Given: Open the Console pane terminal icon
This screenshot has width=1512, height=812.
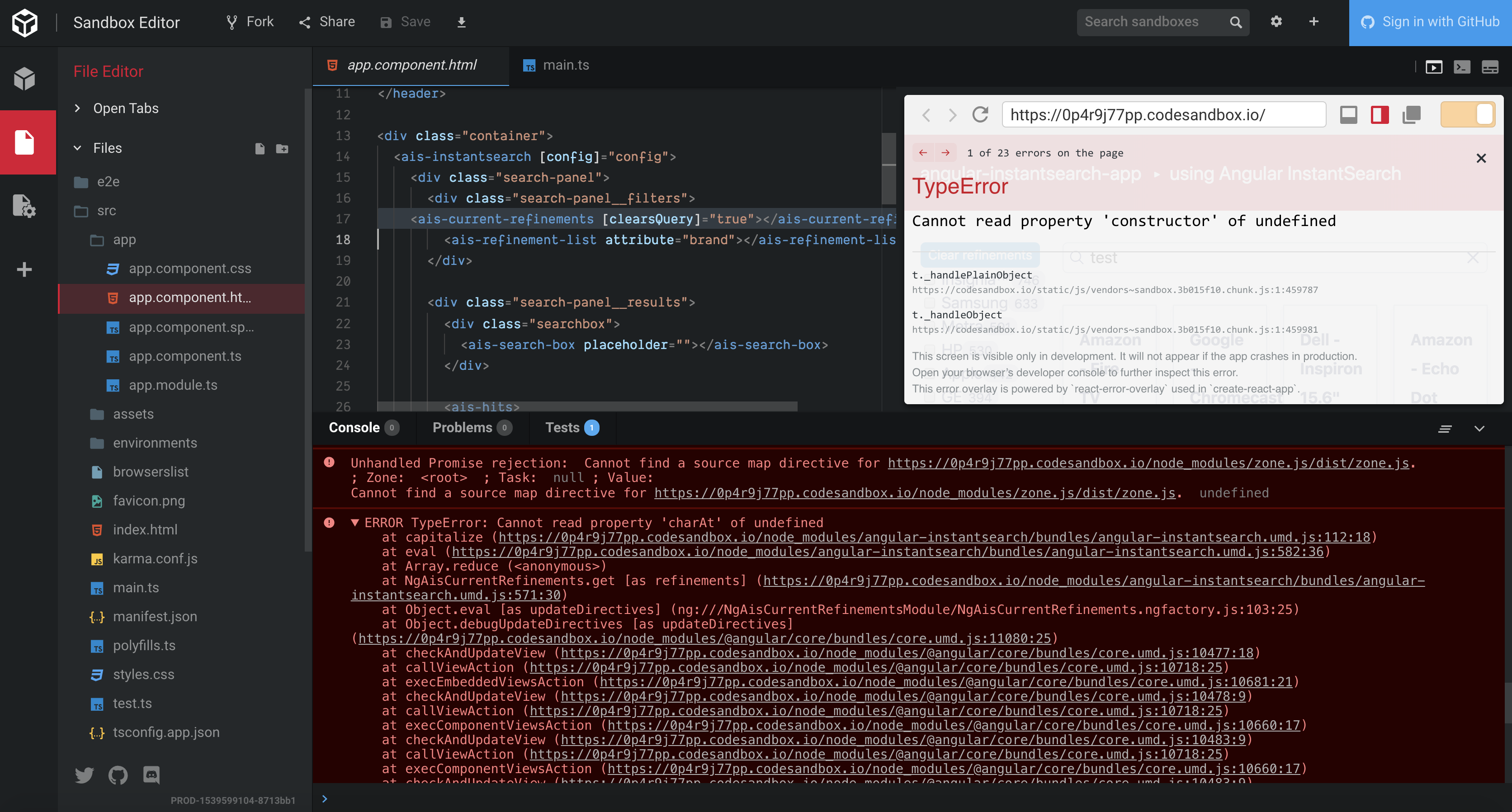Looking at the screenshot, I should 1461,67.
